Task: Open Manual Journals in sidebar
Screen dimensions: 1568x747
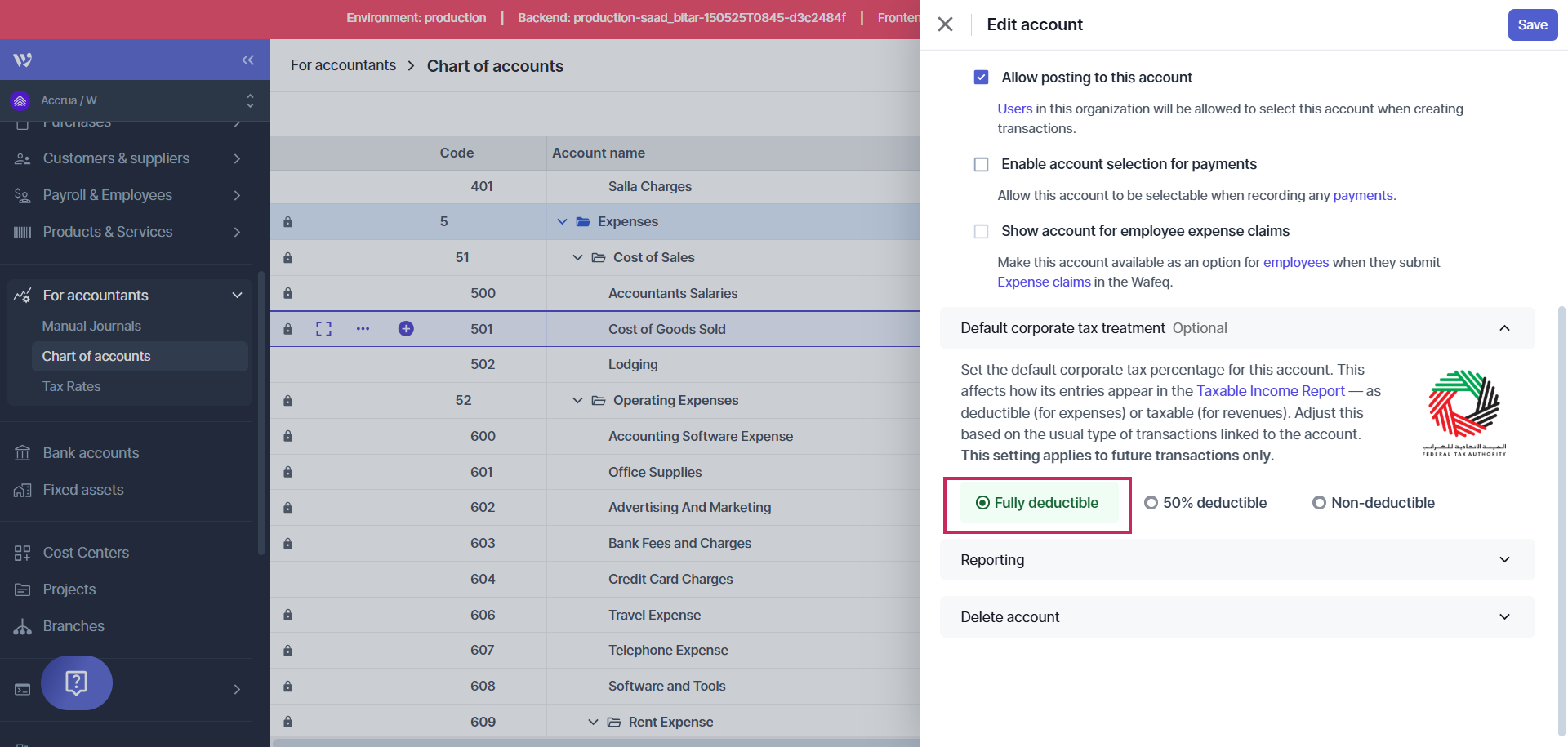Action: coord(91,326)
